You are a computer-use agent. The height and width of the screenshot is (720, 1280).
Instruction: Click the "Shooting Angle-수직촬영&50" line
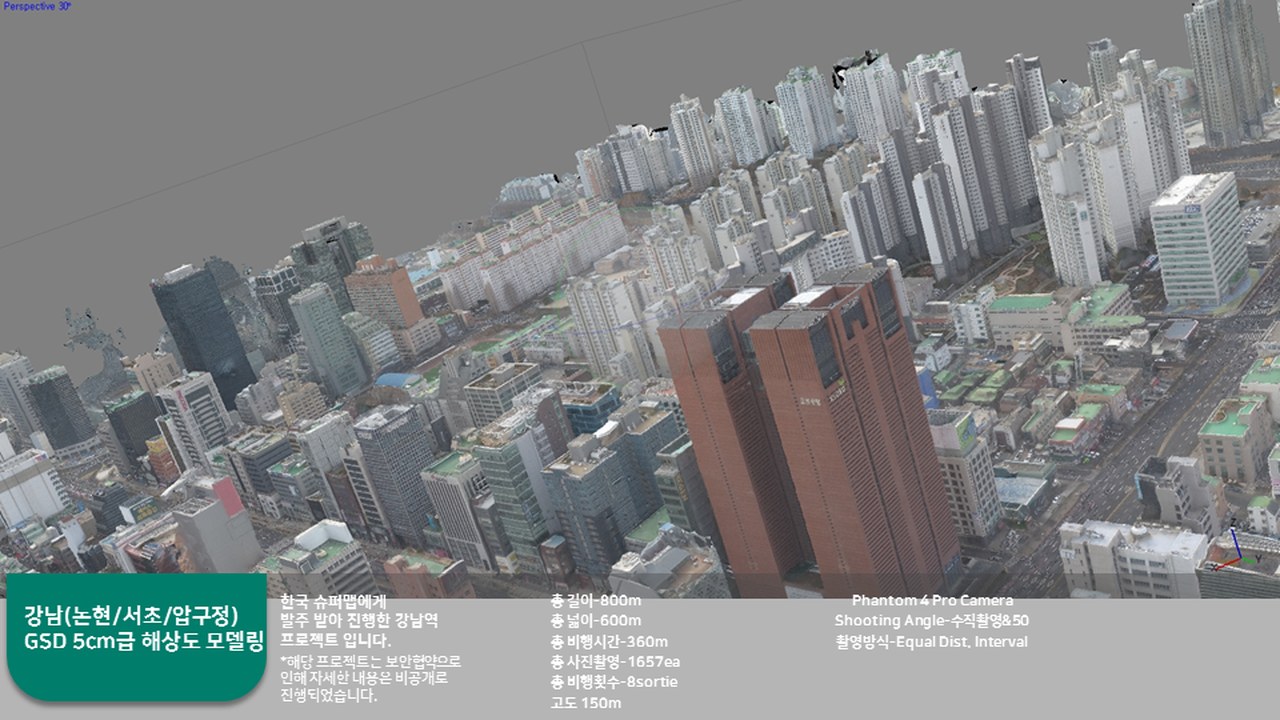[932, 621]
